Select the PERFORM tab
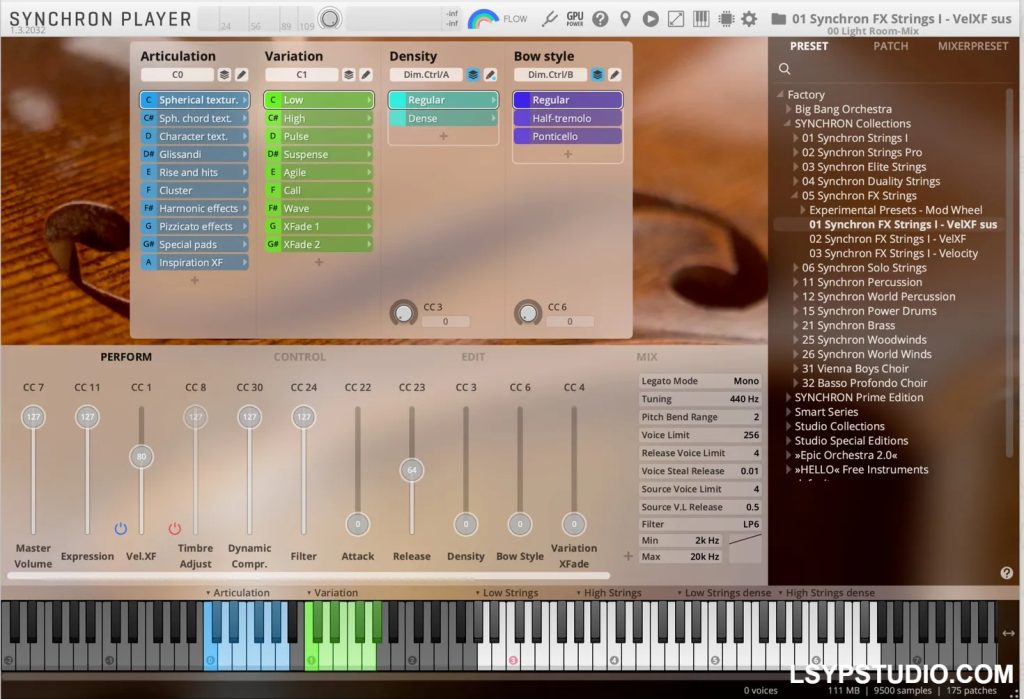This screenshot has width=1024, height=699. coord(126,357)
